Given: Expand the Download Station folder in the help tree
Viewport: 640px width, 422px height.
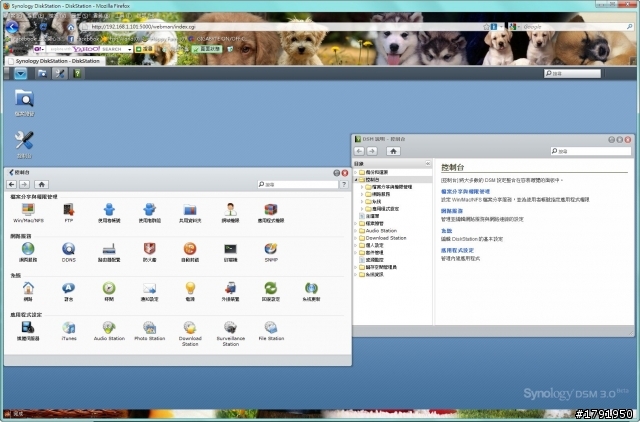Looking at the screenshot, I should (x=356, y=238).
